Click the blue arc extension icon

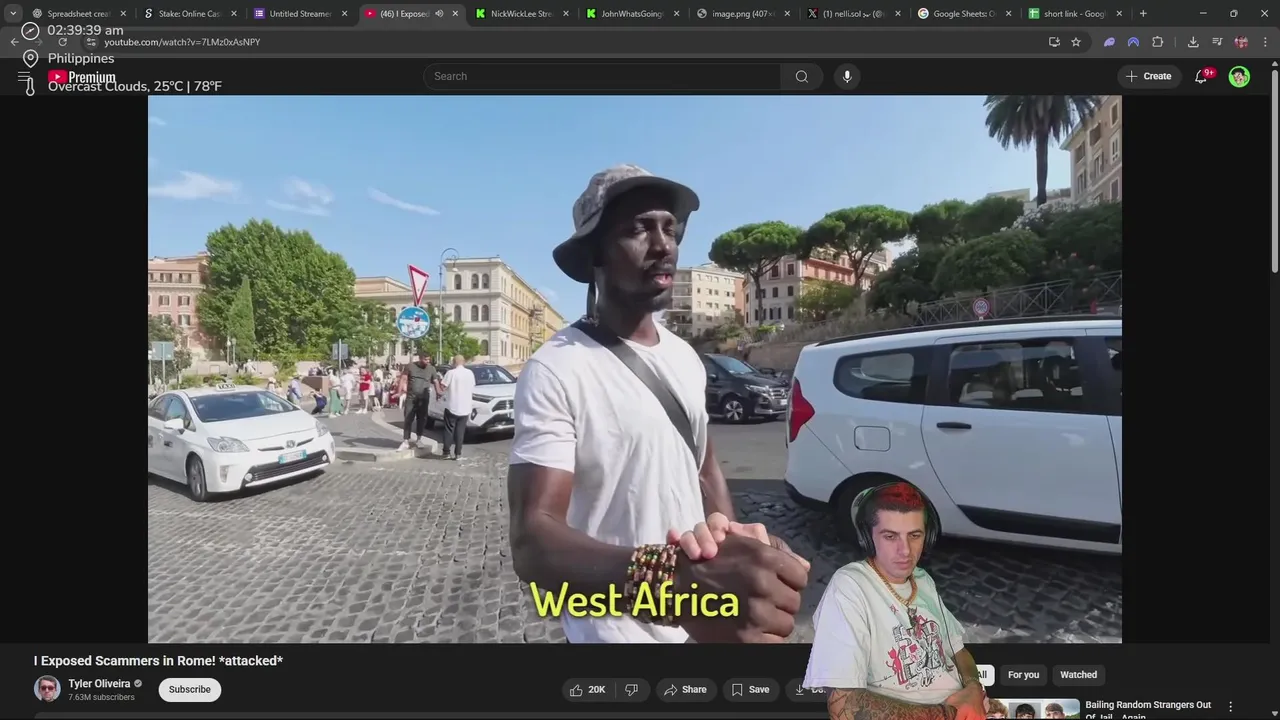pos(1133,42)
